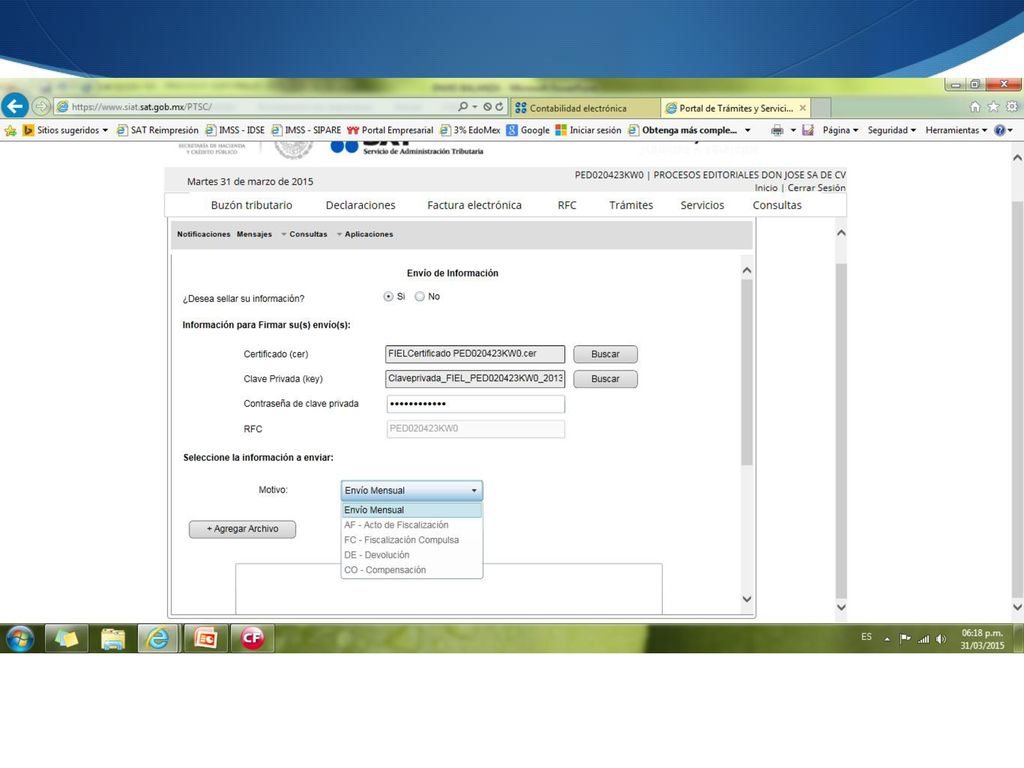Open the Sitios sugeridos dropdown

(x=66, y=130)
